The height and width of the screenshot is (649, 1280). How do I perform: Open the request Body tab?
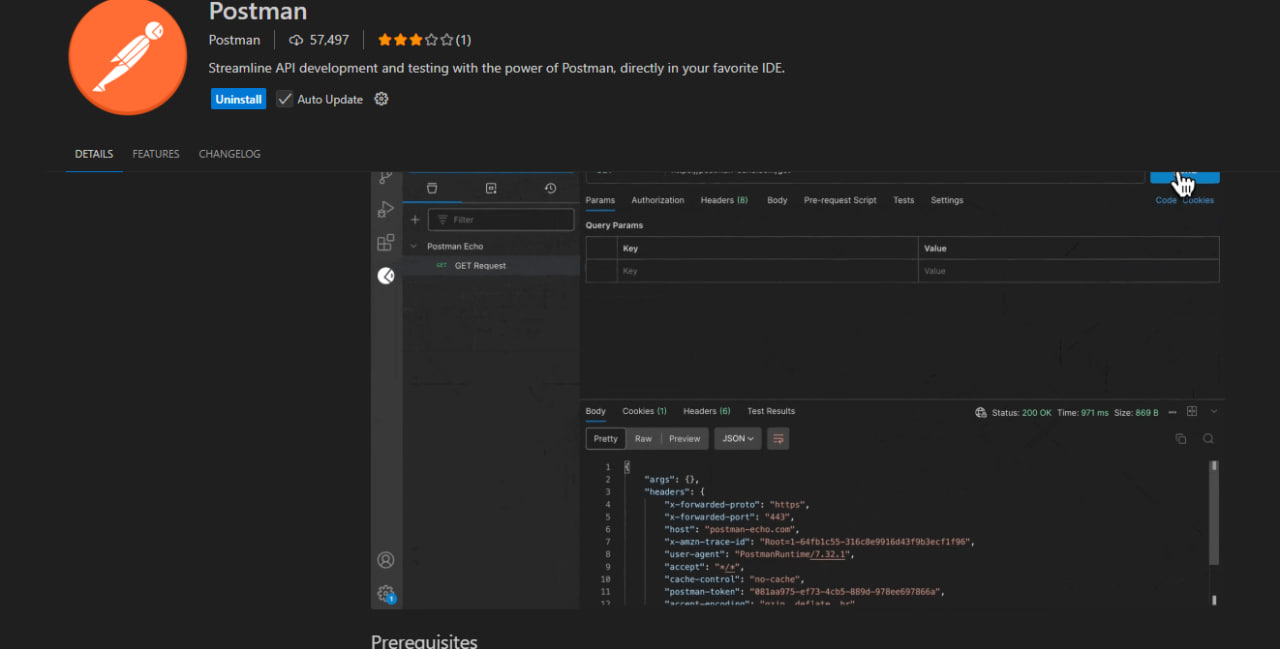(x=777, y=200)
